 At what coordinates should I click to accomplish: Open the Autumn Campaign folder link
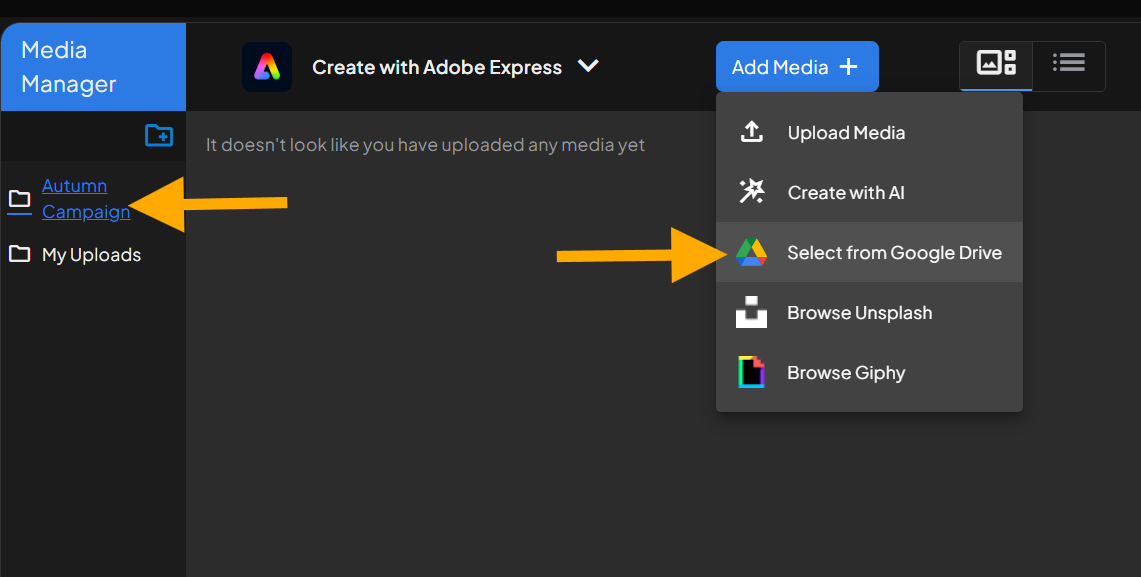coord(85,198)
